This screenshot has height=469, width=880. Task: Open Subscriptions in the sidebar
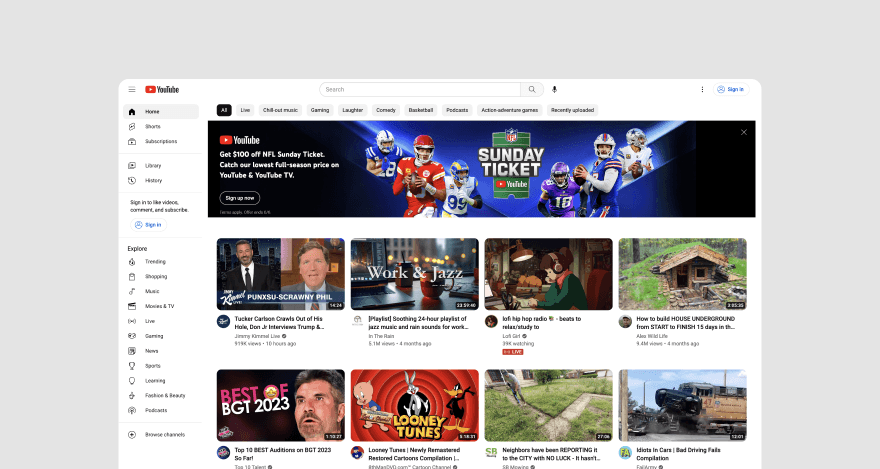(x=161, y=141)
